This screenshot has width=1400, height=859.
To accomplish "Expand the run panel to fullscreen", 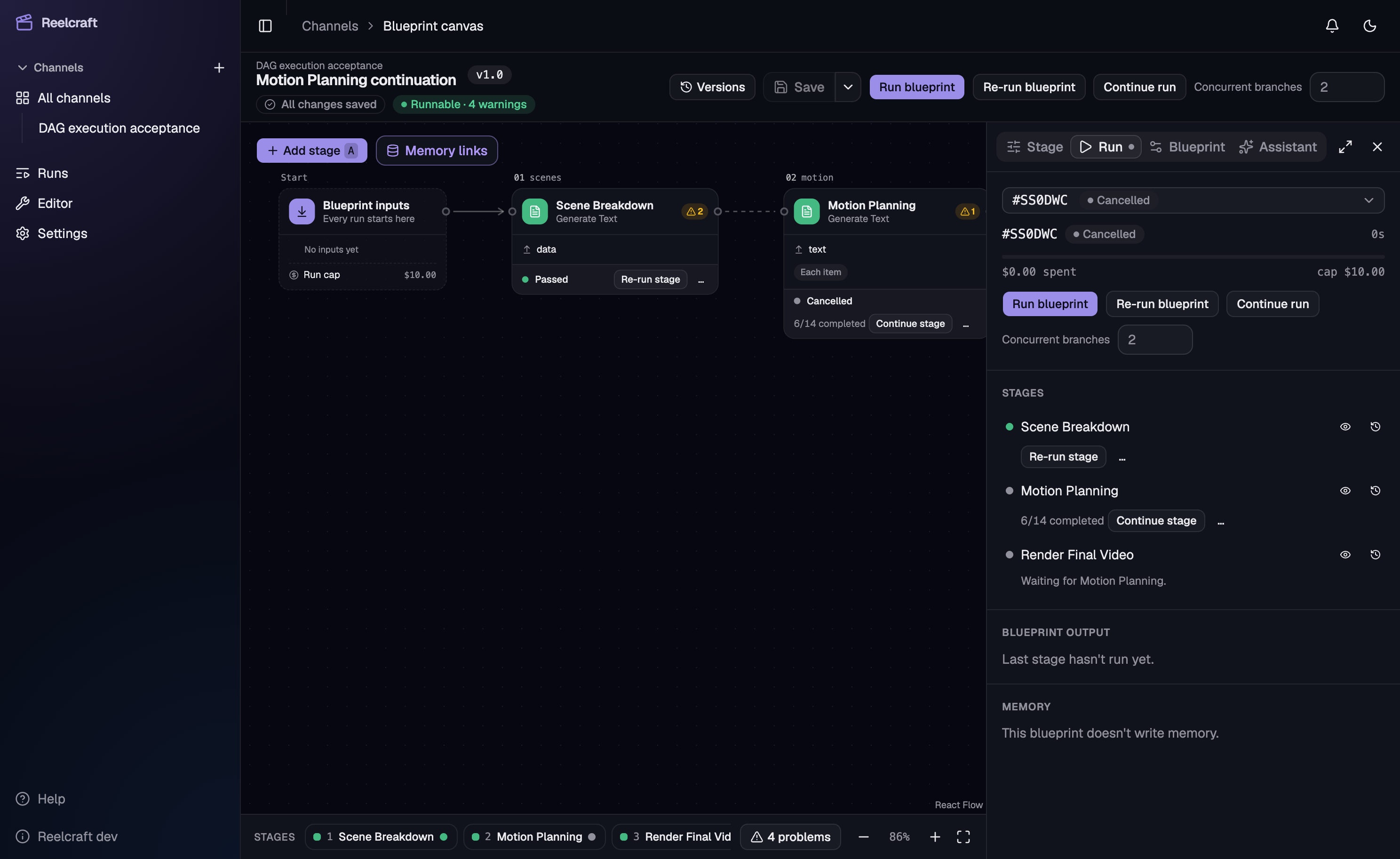I will coord(1345,147).
